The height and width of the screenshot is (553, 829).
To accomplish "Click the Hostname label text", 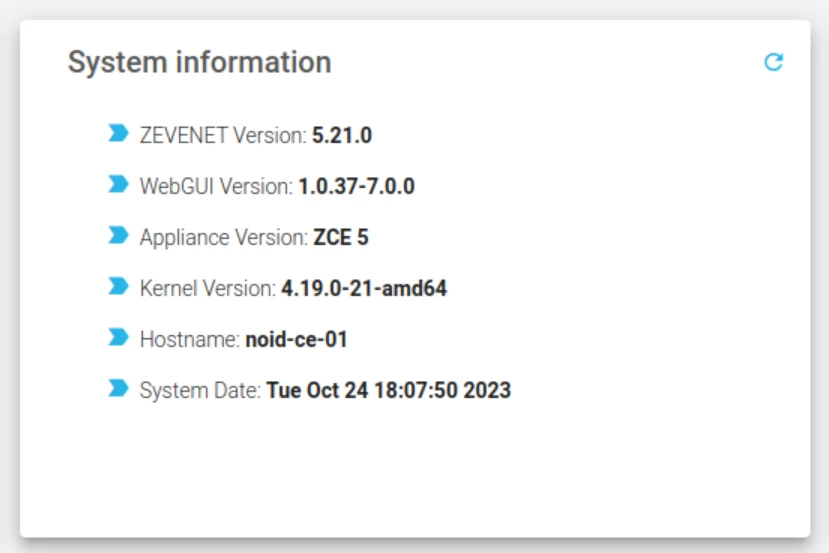I will (x=190, y=340).
